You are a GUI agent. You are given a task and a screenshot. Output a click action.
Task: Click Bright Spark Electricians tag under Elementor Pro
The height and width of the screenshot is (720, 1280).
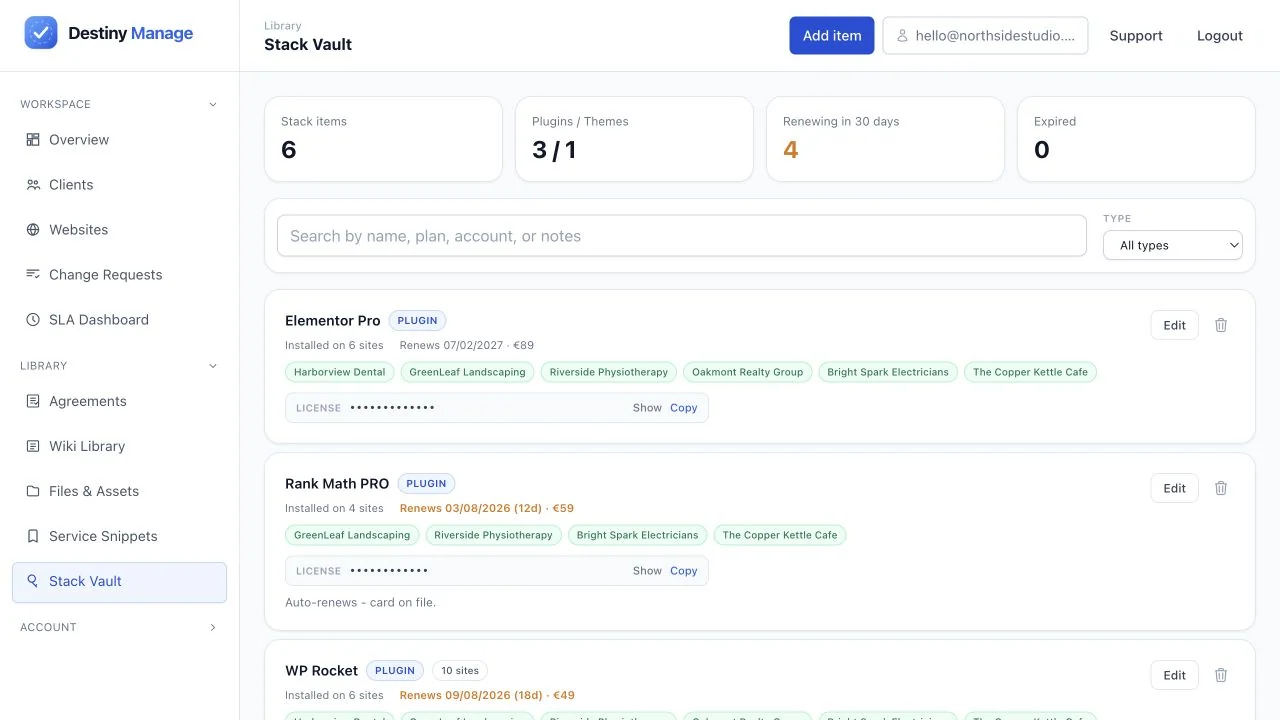(888, 372)
